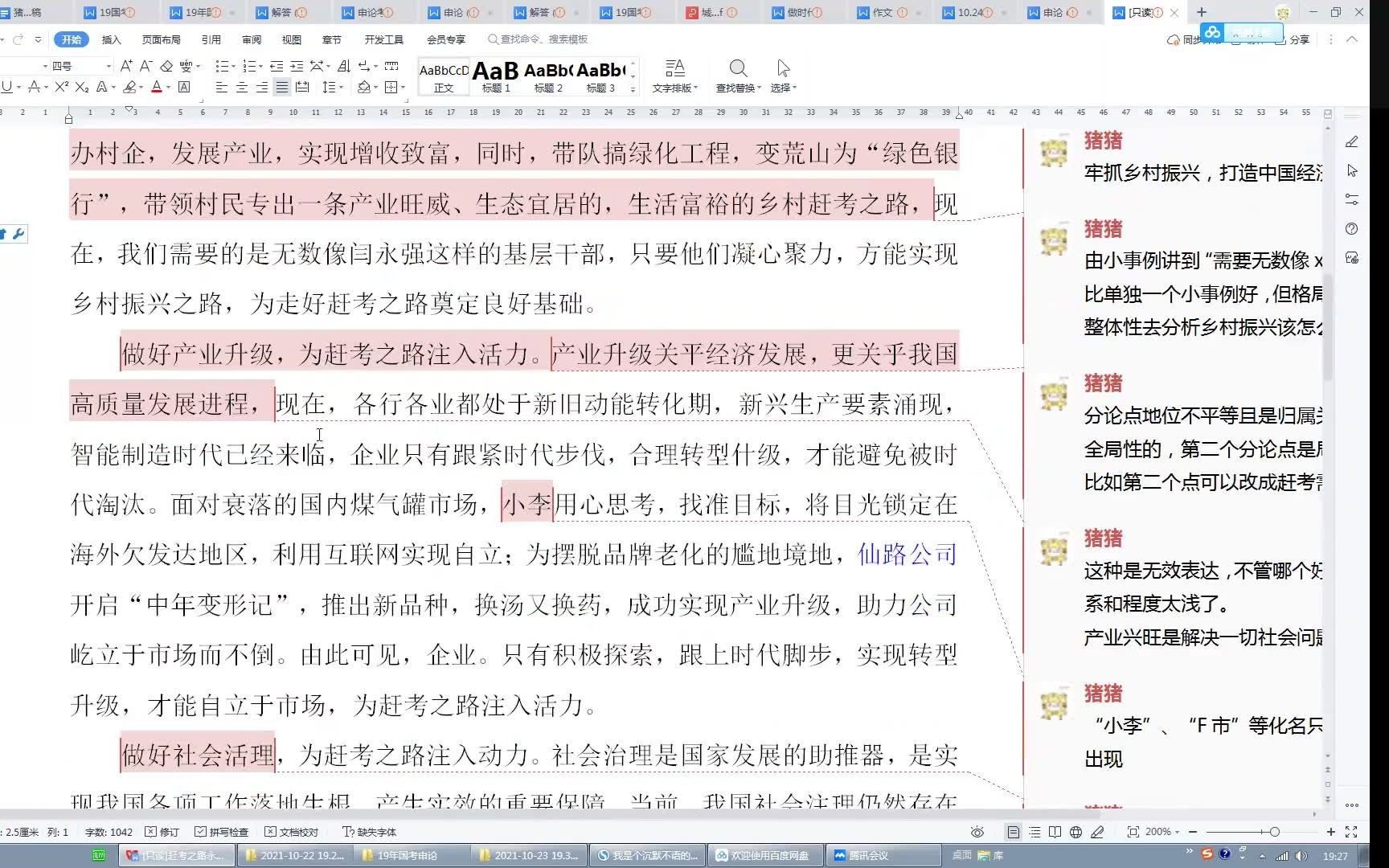This screenshot has width=1389, height=868.
Task: Apply the 标题 1 heading style
Action: (496, 77)
